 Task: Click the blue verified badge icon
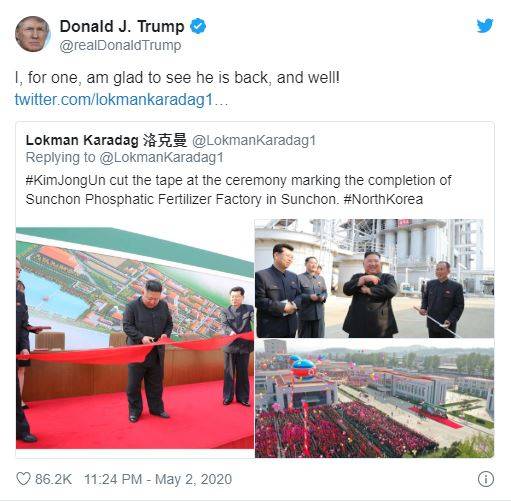point(198,26)
